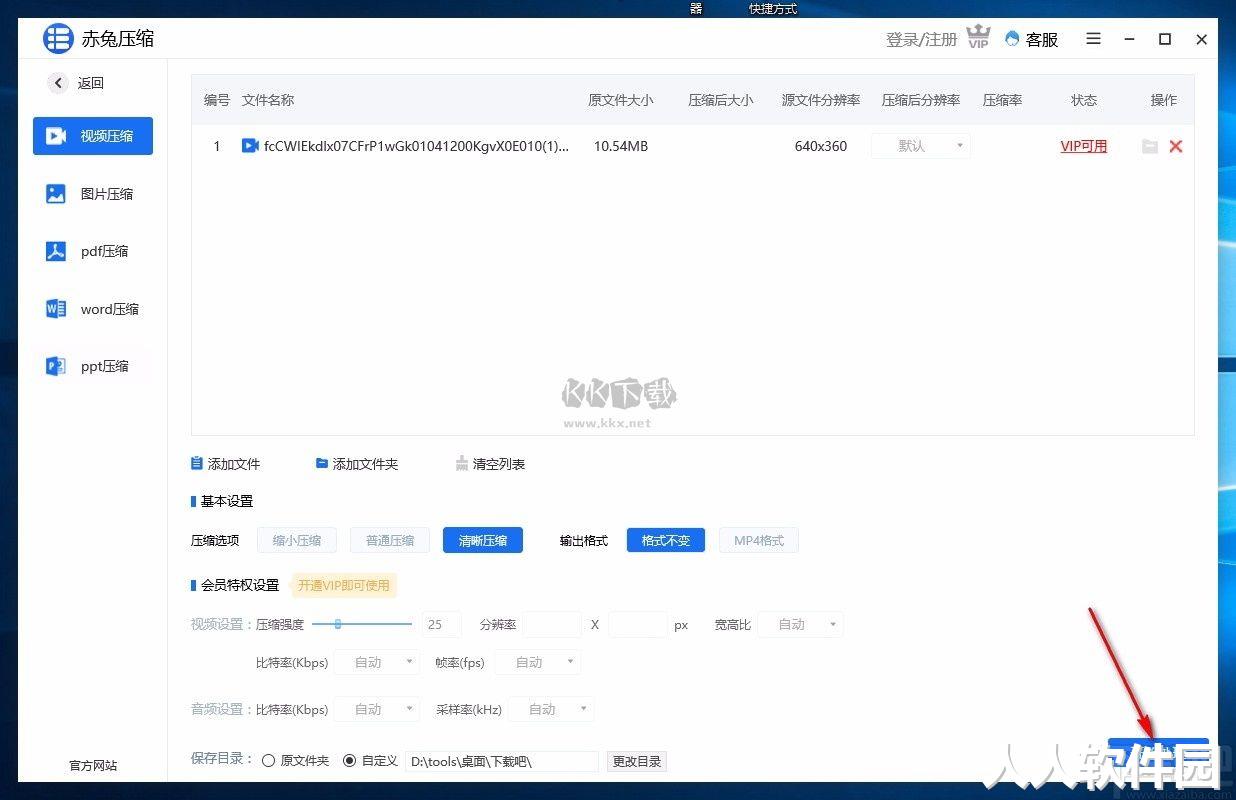
Task: Open 客服 customer service
Action: (x=1031, y=39)
